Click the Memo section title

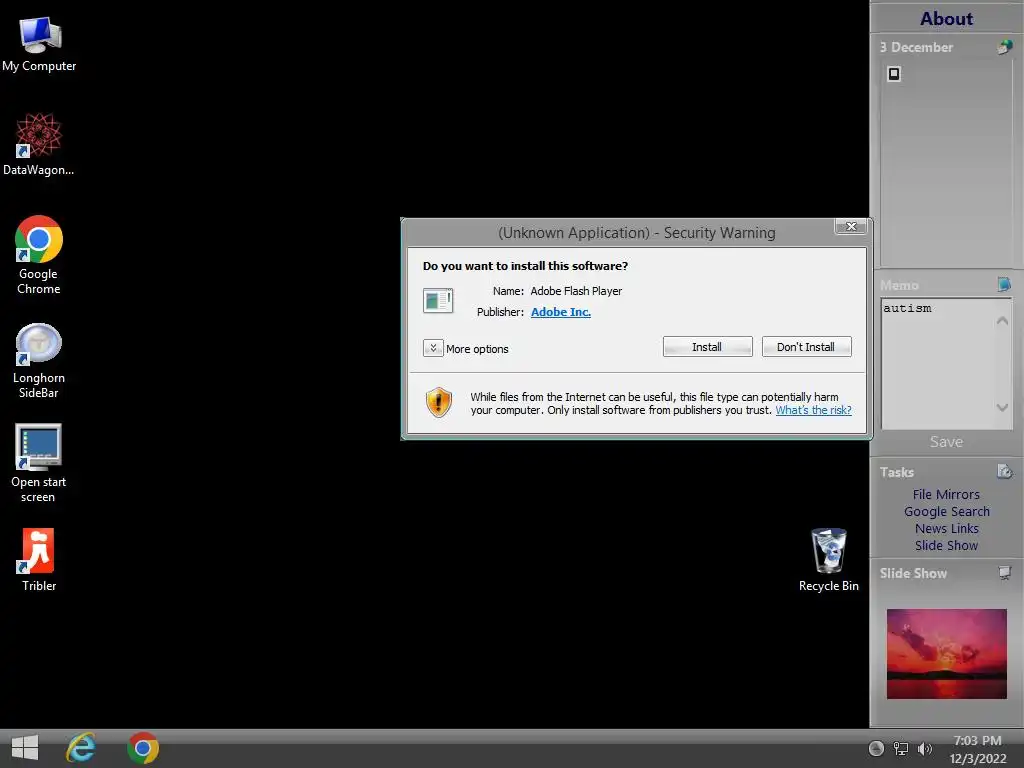pyautogui.click(x=899, y=285)
